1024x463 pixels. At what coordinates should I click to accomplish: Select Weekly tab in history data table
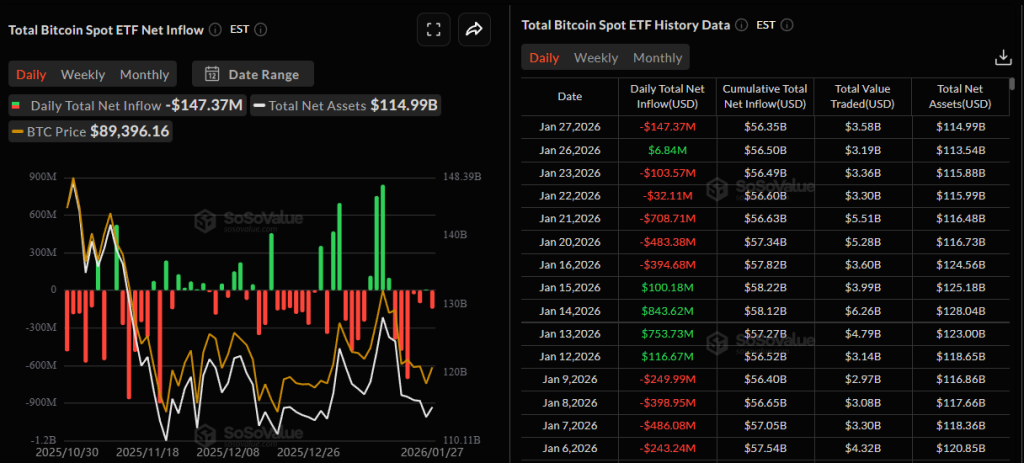(596, 58)
